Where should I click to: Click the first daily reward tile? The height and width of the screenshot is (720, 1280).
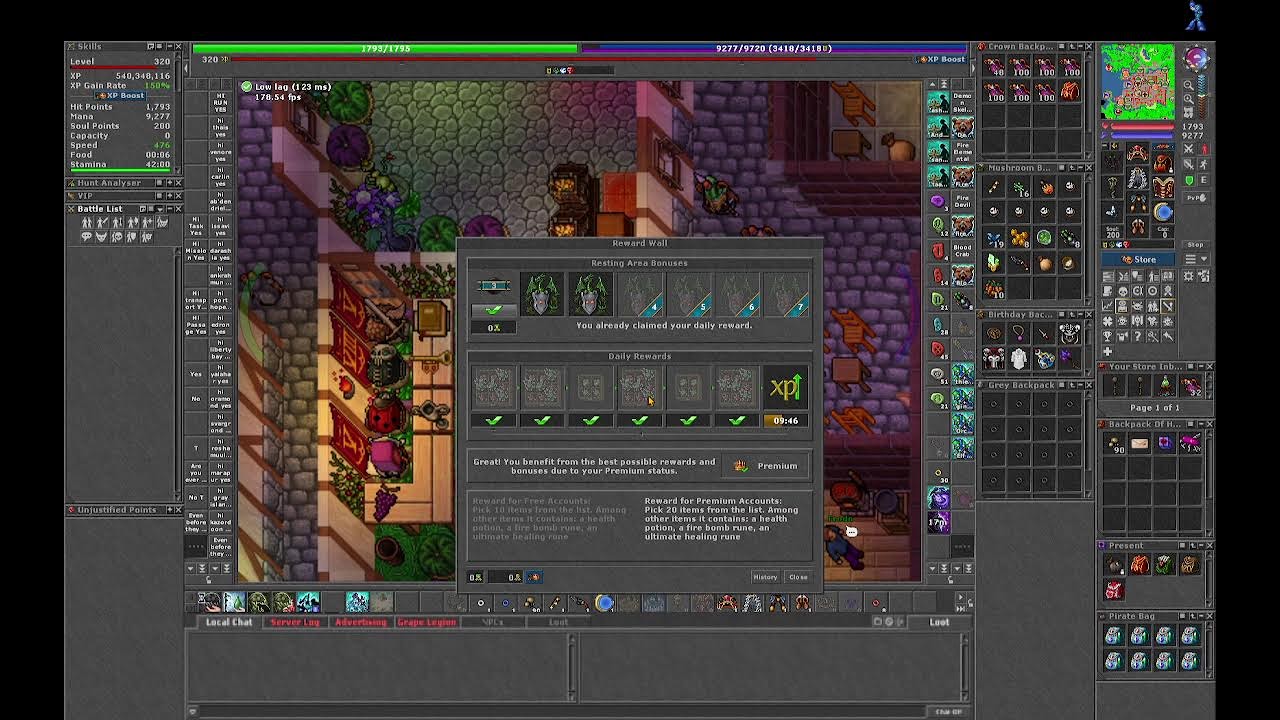point(493,388)
